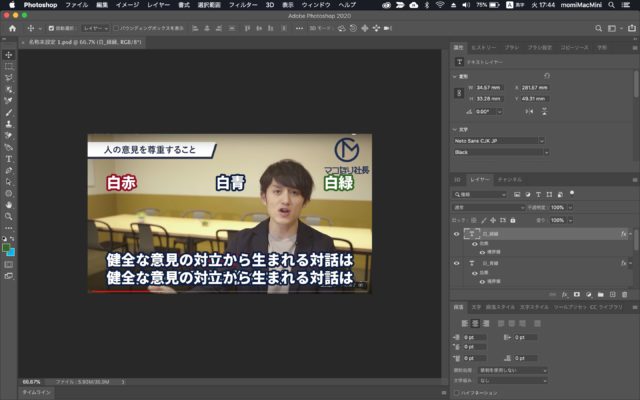Hide the 白_青縁 text layer with its eye icon

coord(456,263)
